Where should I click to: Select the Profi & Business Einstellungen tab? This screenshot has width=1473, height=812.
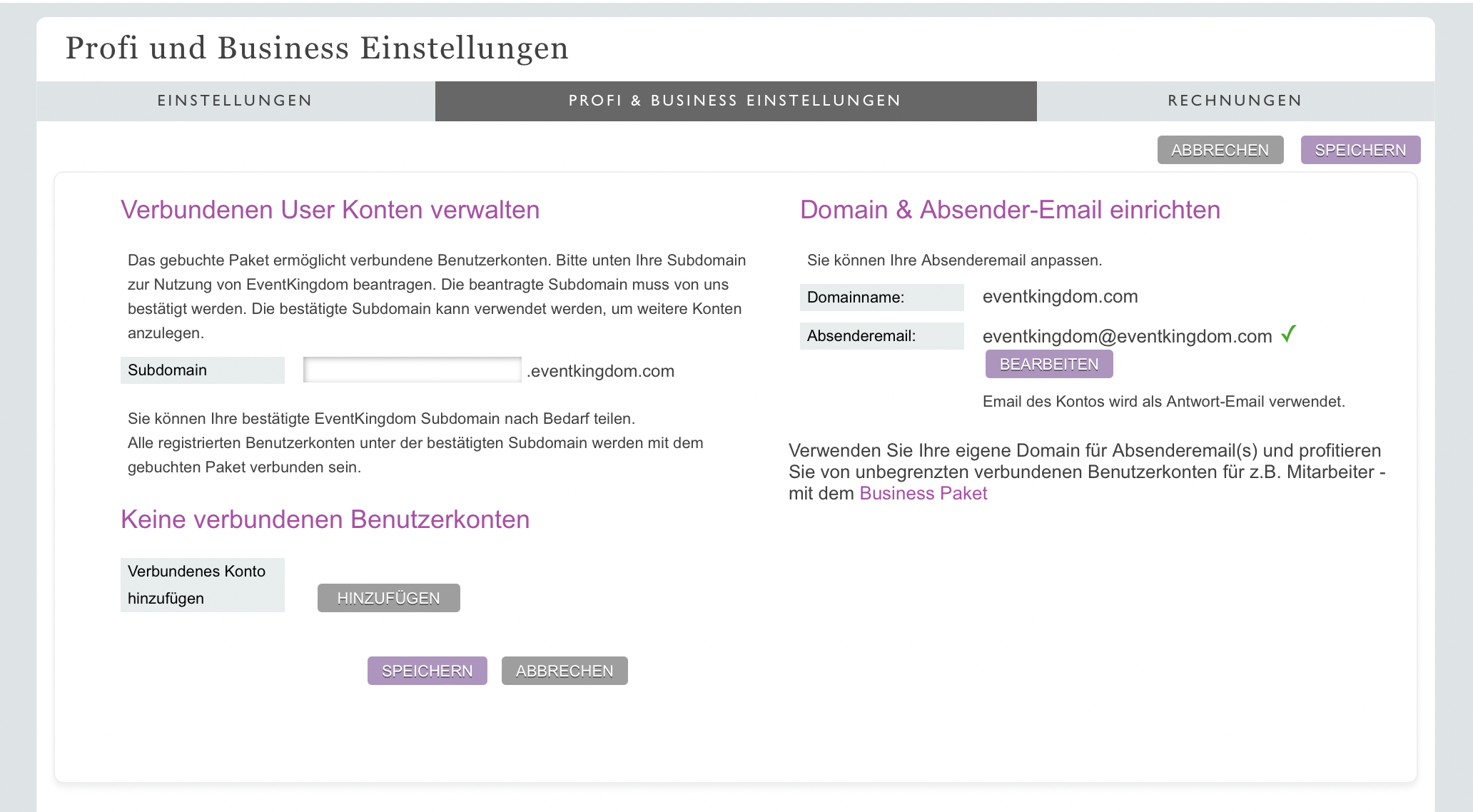(x=736, y=101)
